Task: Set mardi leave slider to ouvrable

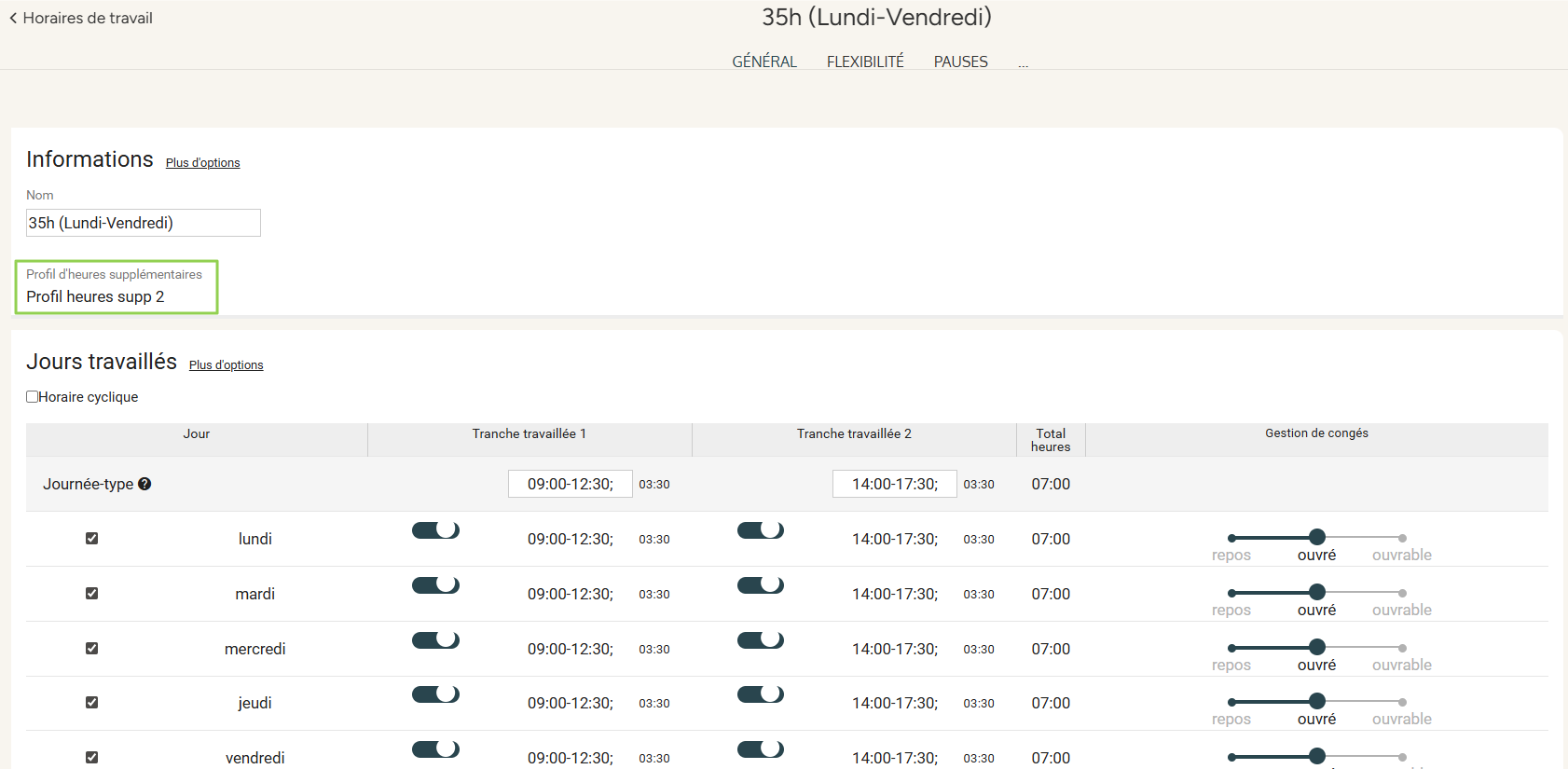Action: coord(1401,593)
